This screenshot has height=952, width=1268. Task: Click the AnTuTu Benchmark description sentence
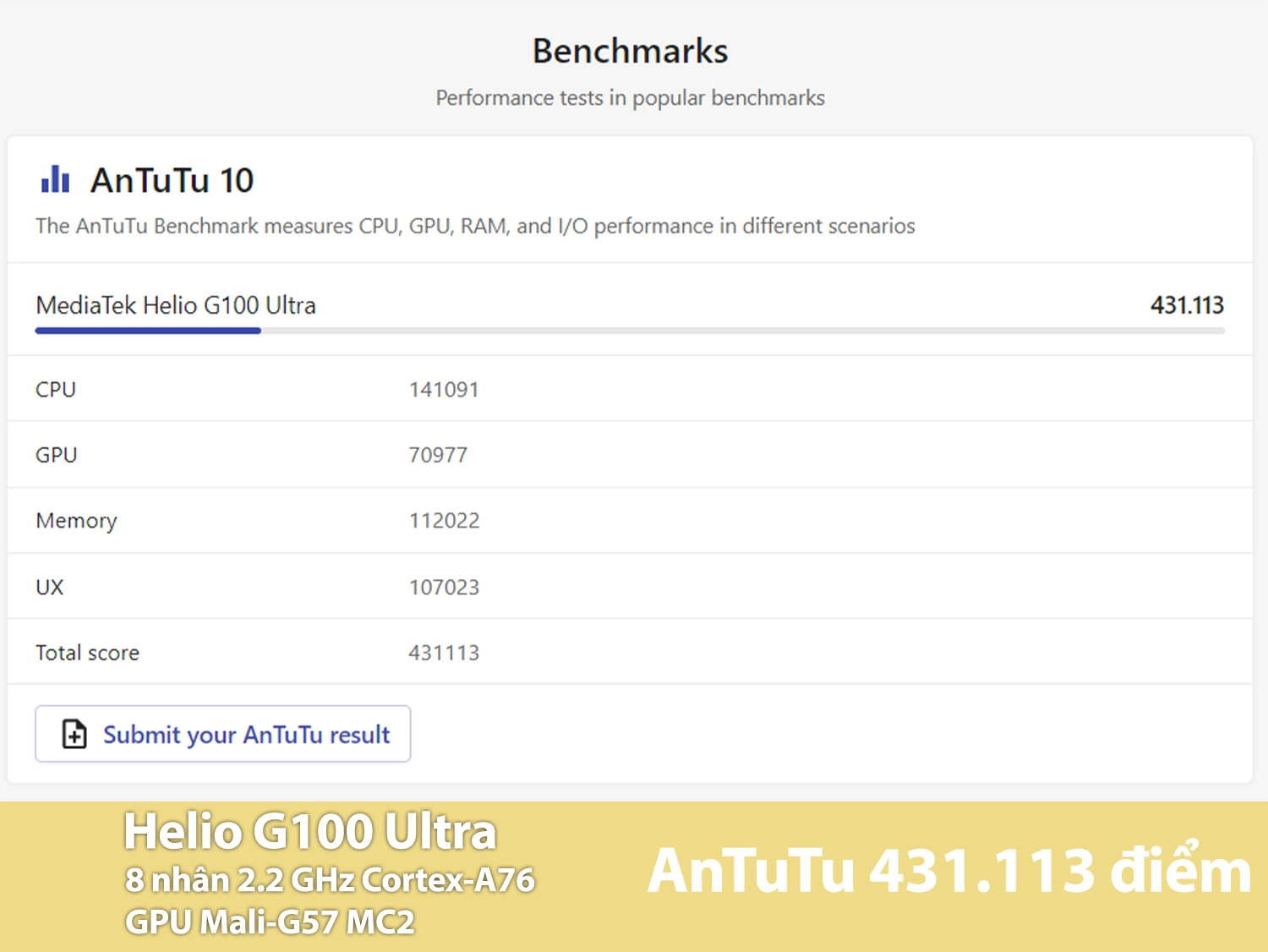point(475,226)
